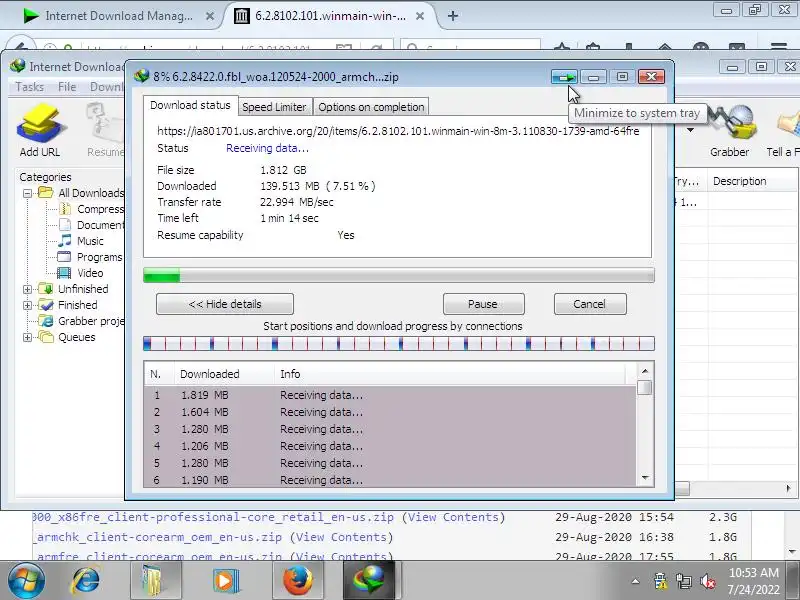Click the connections progress segment bar

[398, 343]
